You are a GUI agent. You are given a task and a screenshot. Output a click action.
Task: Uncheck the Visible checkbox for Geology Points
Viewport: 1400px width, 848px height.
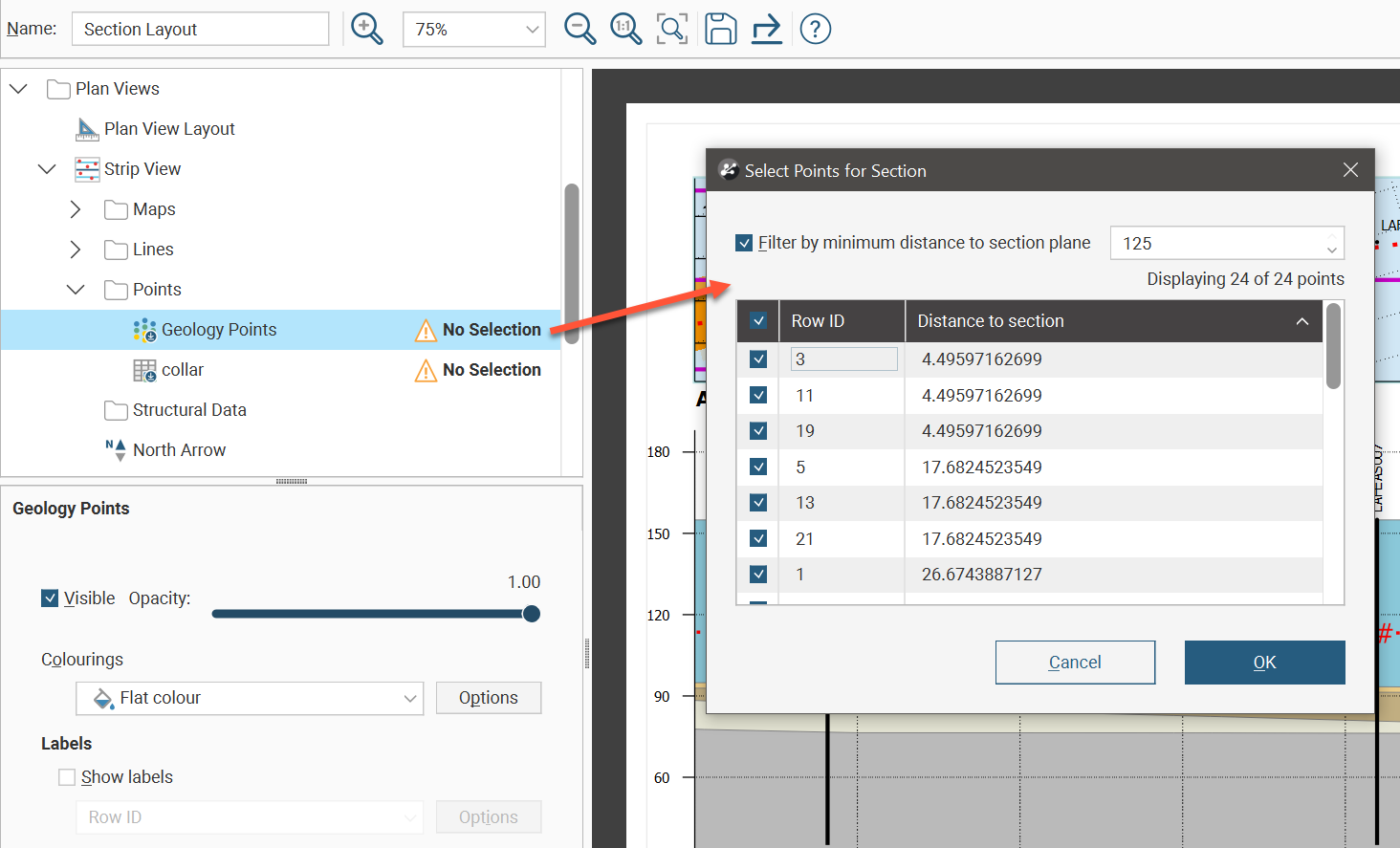click(51, 598)
